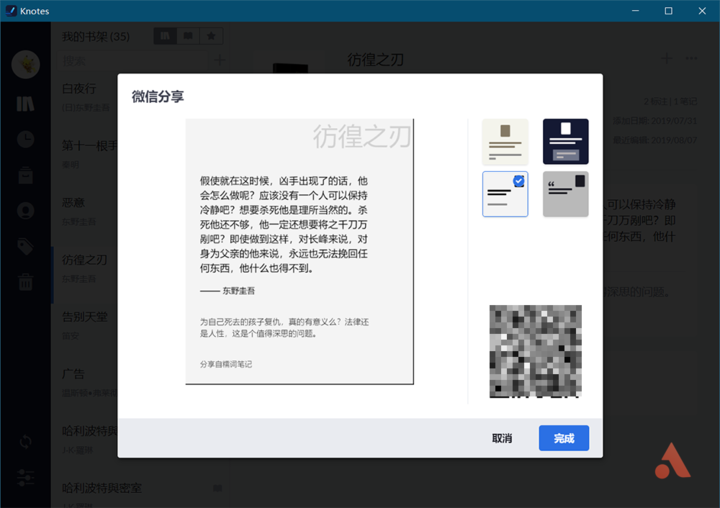Screen dimensions: 720x508
Task: Open the more options ellipsis menu
Action: click(x=691, y=59)
